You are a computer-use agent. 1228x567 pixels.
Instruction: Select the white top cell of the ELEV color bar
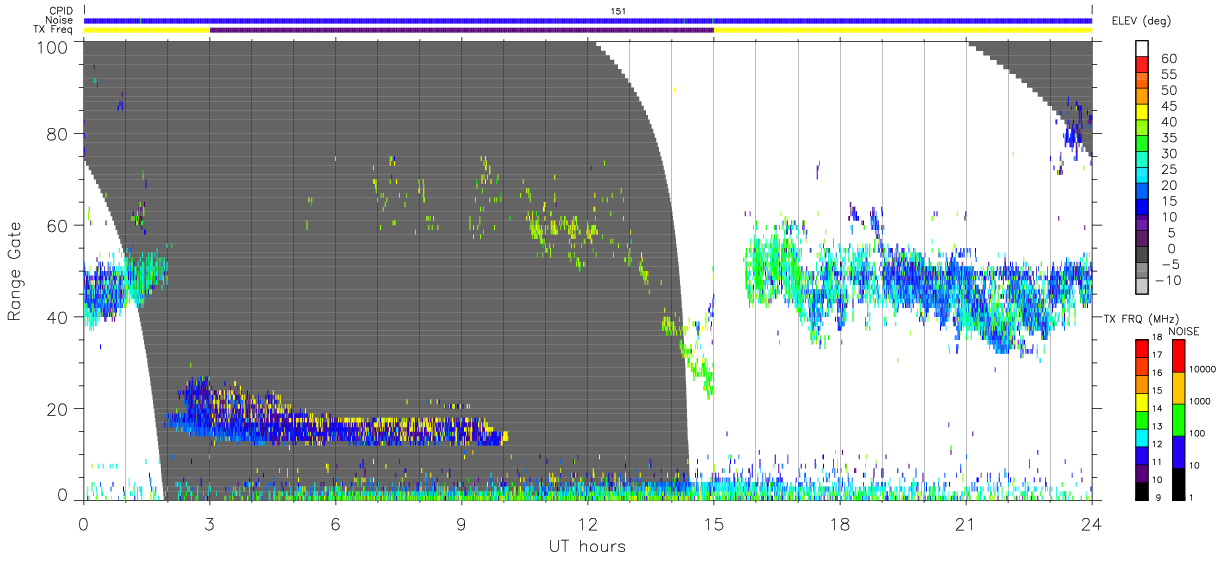(x=1142, y=48)
